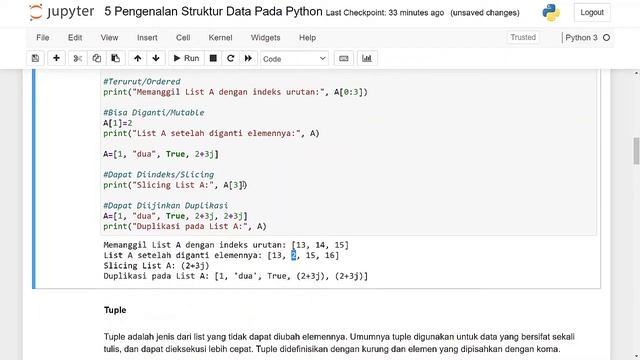Open the Widgets menu
Image resolution: width=640 pixels, height=360 pixels.
266,38
